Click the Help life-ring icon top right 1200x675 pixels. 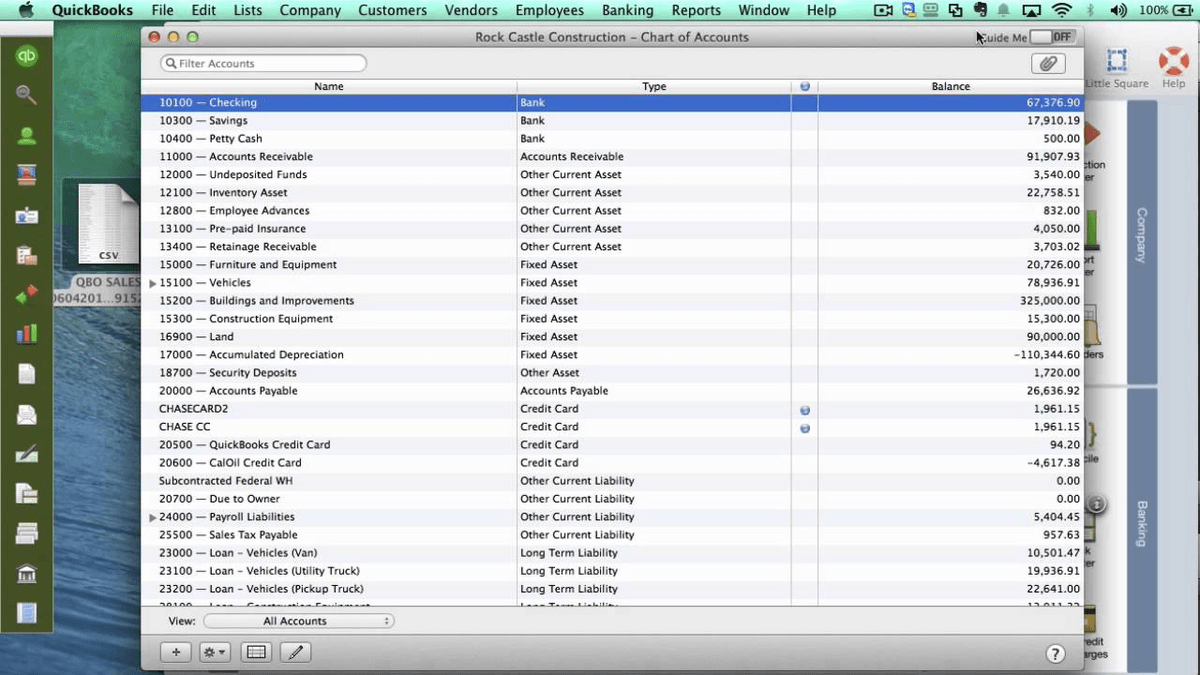[1173, 58]
